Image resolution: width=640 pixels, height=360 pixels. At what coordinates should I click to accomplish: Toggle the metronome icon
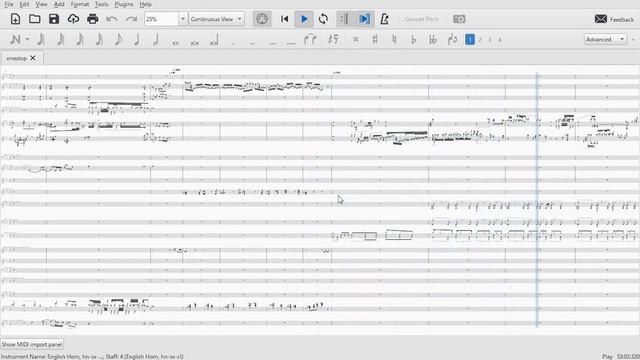pyautogui.click(x=384, y=19)
